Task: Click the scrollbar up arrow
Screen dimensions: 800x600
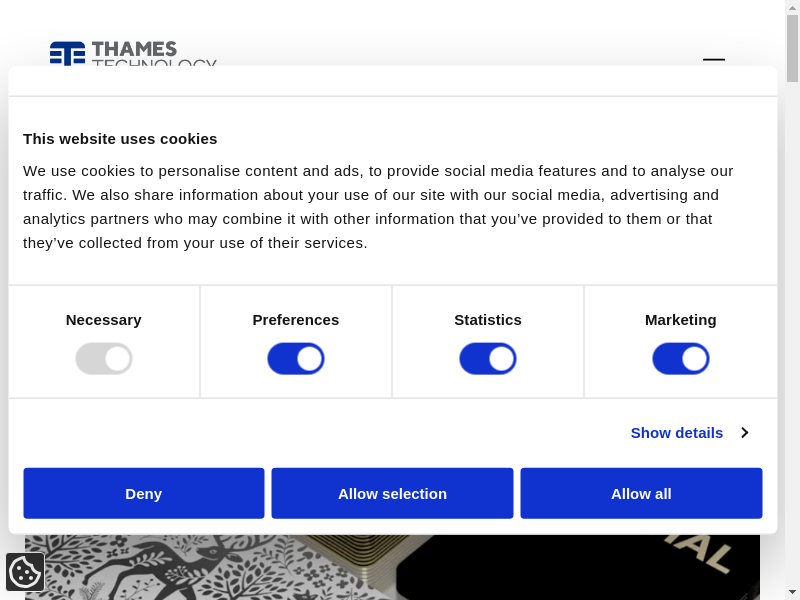Action: coord(792,8)
